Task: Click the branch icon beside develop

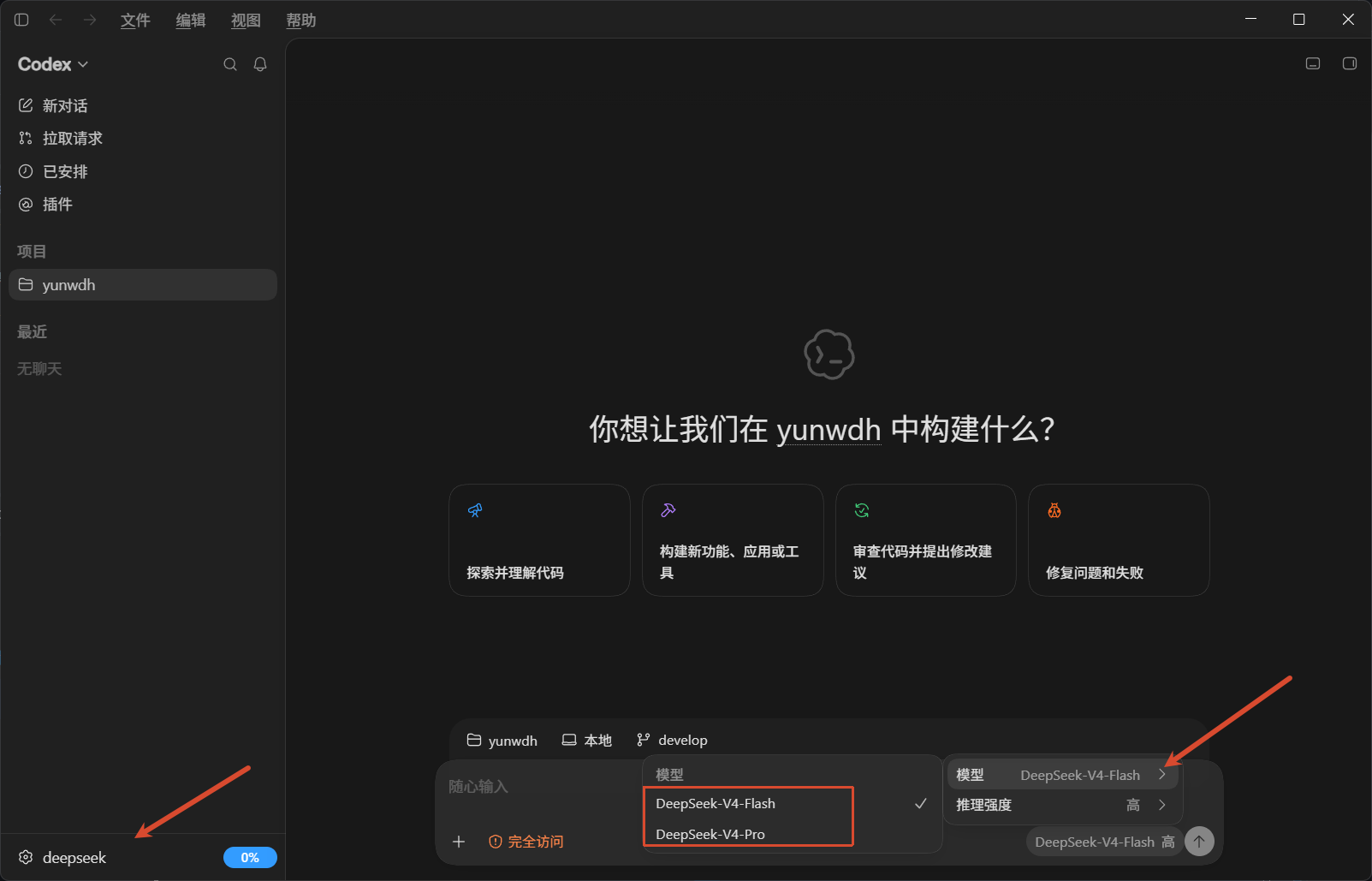Action: [644, 740]
